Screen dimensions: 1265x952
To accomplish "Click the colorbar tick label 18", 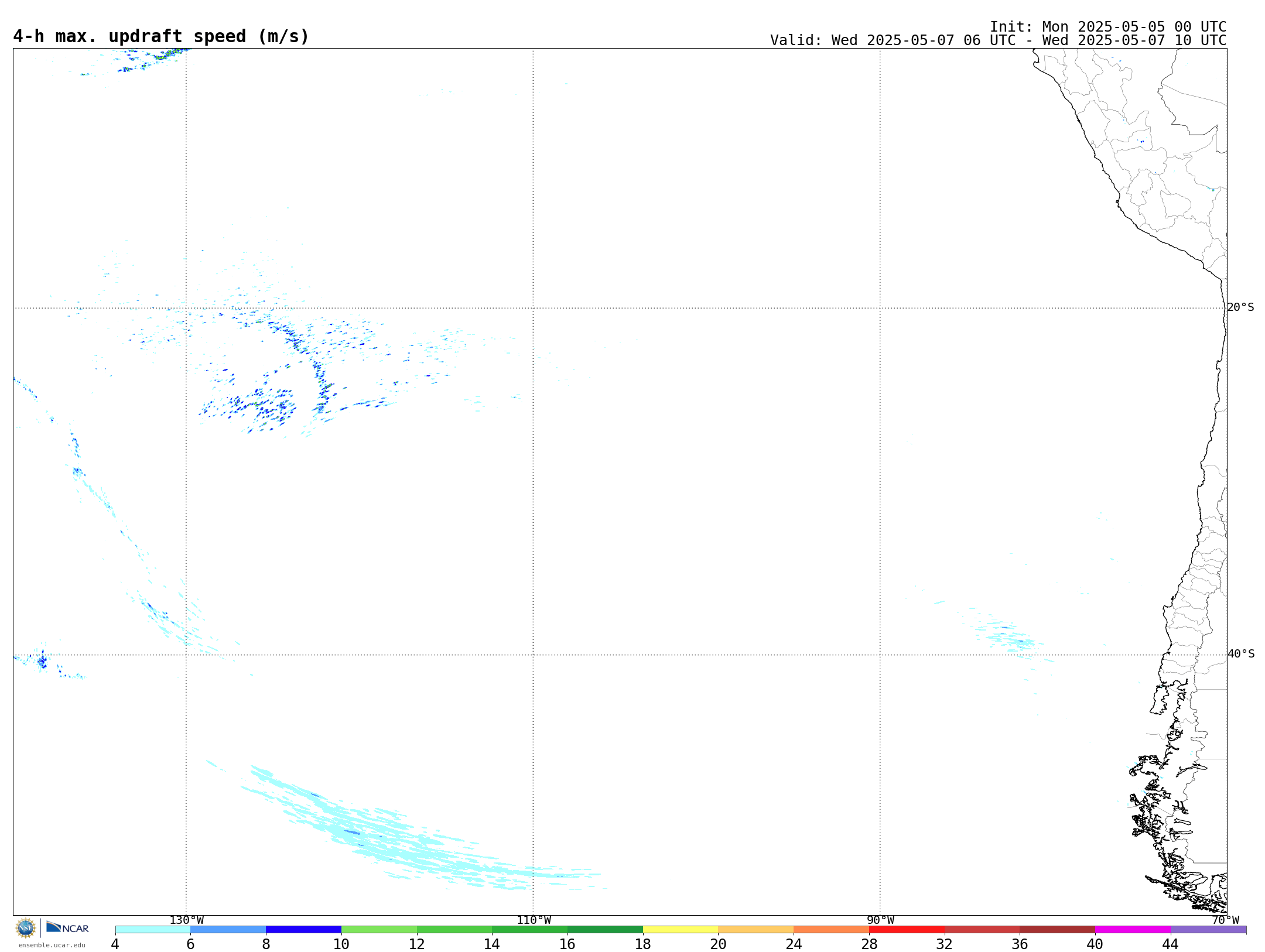I will click(x=643, y=944).
